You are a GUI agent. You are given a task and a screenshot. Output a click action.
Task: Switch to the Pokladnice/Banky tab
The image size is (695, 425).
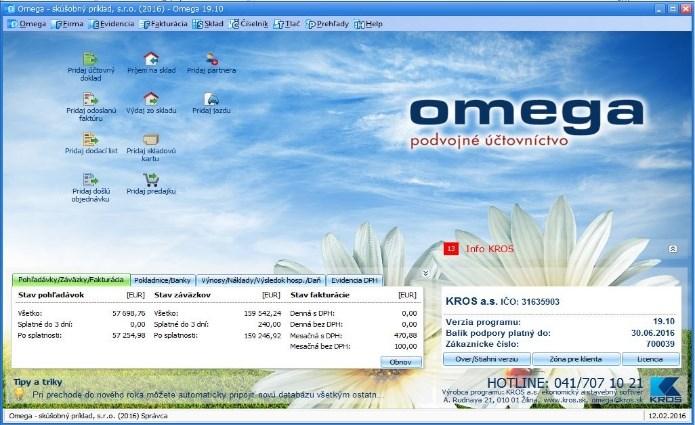click(x=163, y=281)
